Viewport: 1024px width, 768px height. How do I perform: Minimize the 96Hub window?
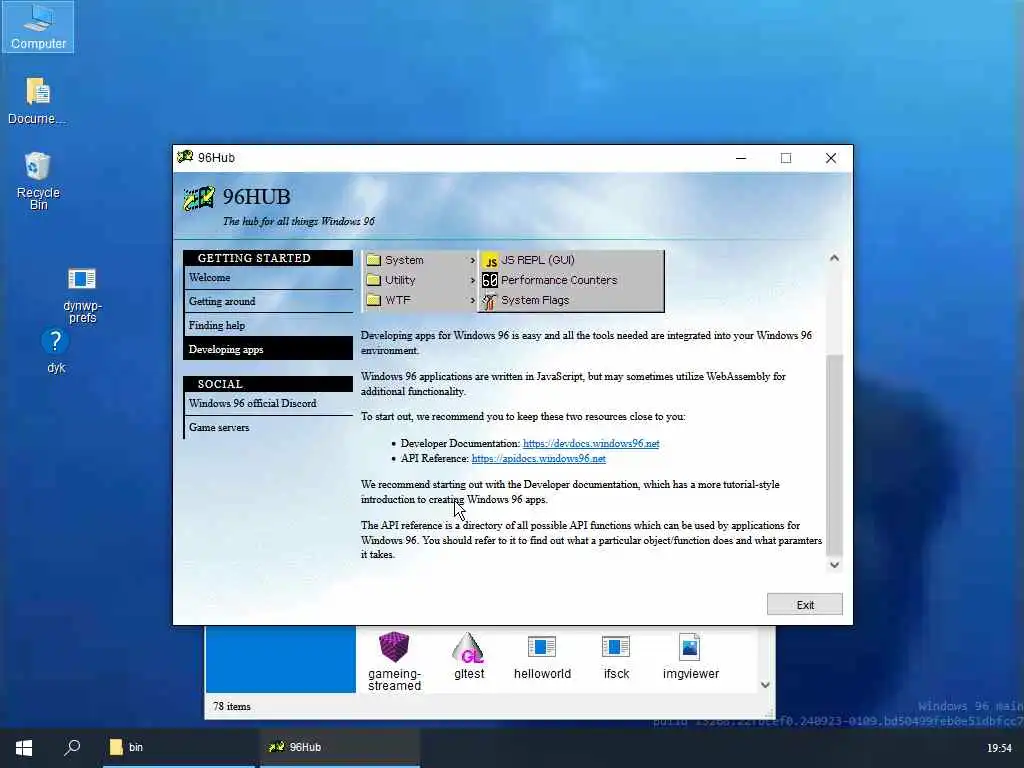pos(741,158)
